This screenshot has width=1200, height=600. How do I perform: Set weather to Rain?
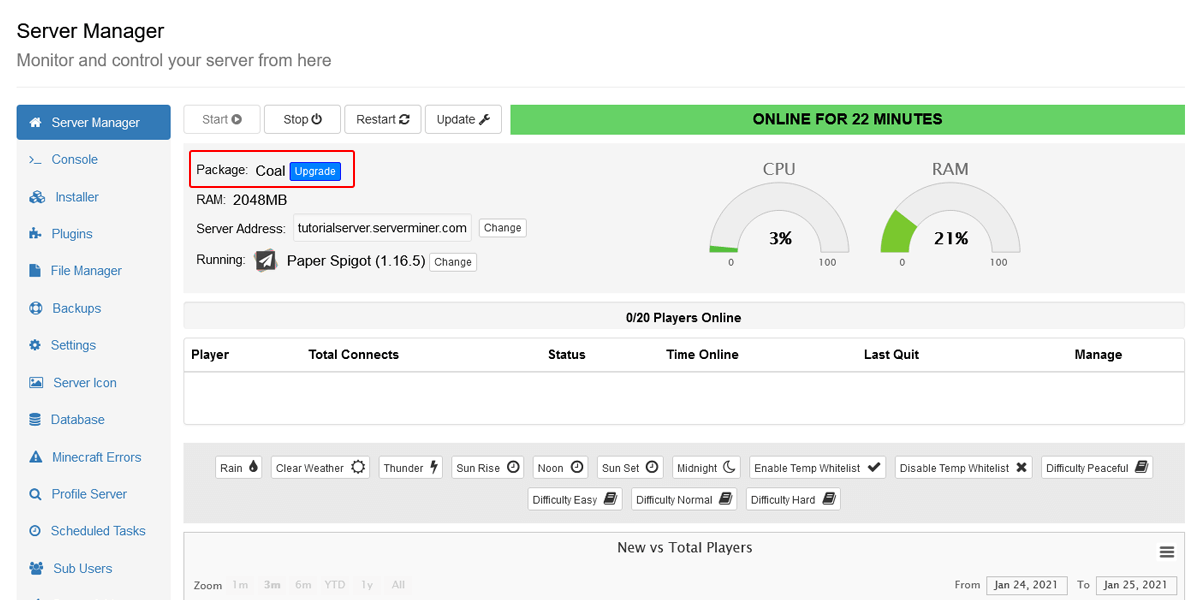click(239, 467)
